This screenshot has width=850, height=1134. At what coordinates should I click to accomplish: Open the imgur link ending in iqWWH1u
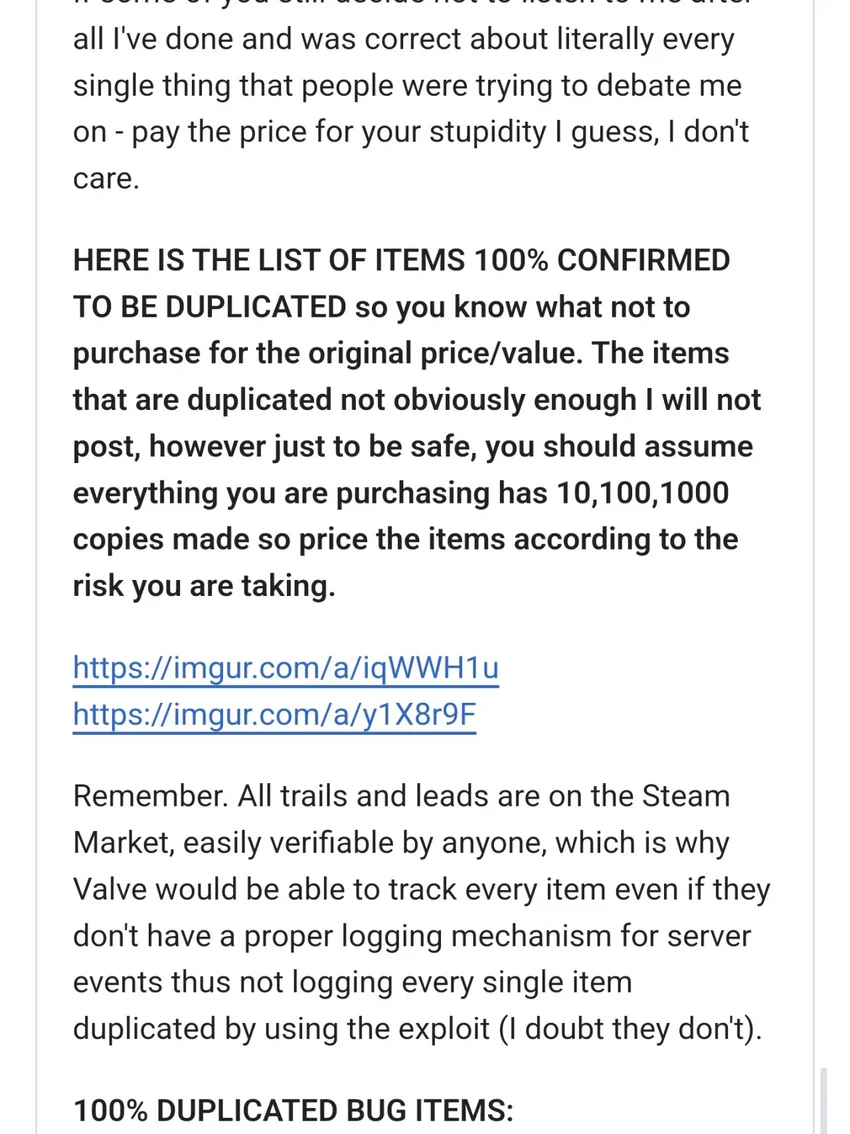click(x=285, y=668)
